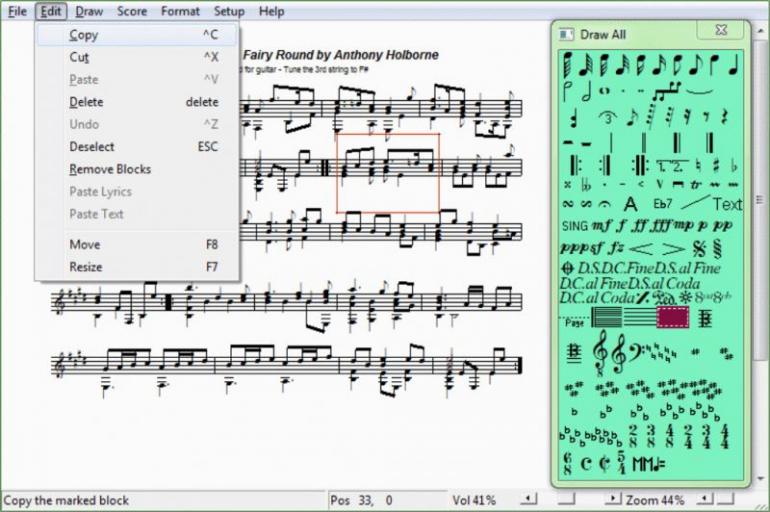Open the Score menu
Screen dimensions: 770x512
click(x=132, y=11)
